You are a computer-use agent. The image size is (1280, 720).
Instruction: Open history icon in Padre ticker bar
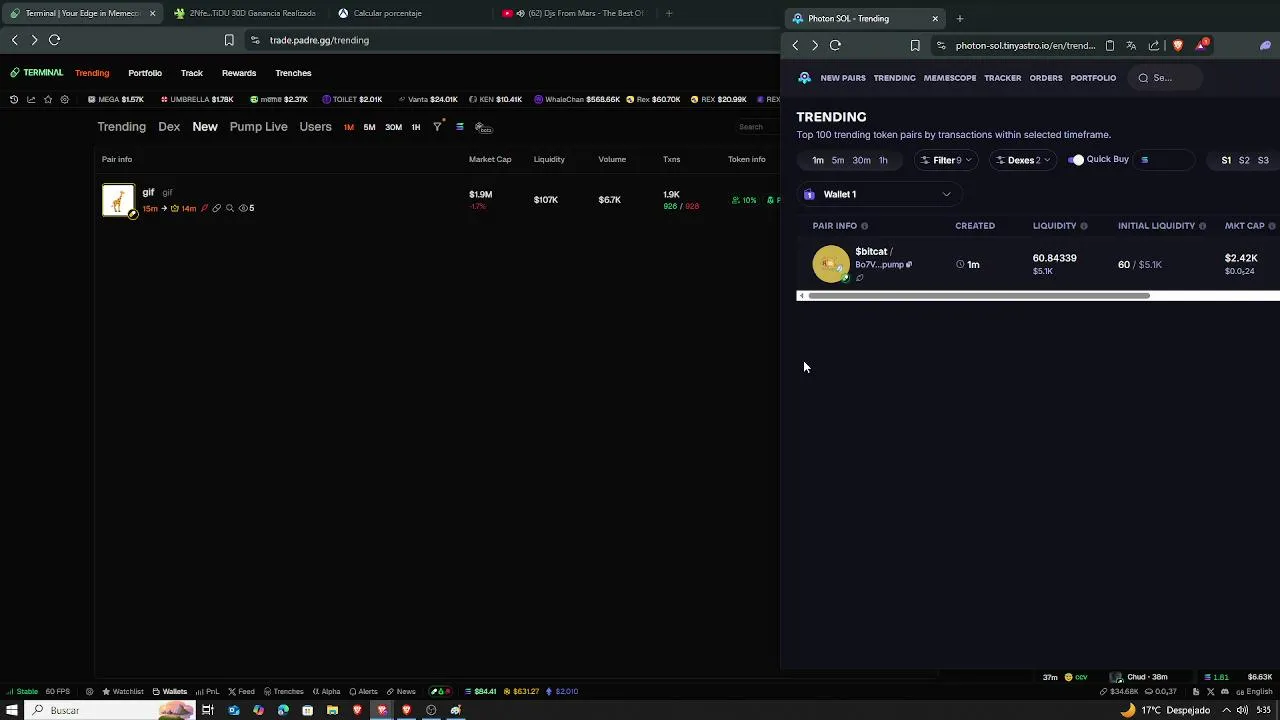click(14, 99)
